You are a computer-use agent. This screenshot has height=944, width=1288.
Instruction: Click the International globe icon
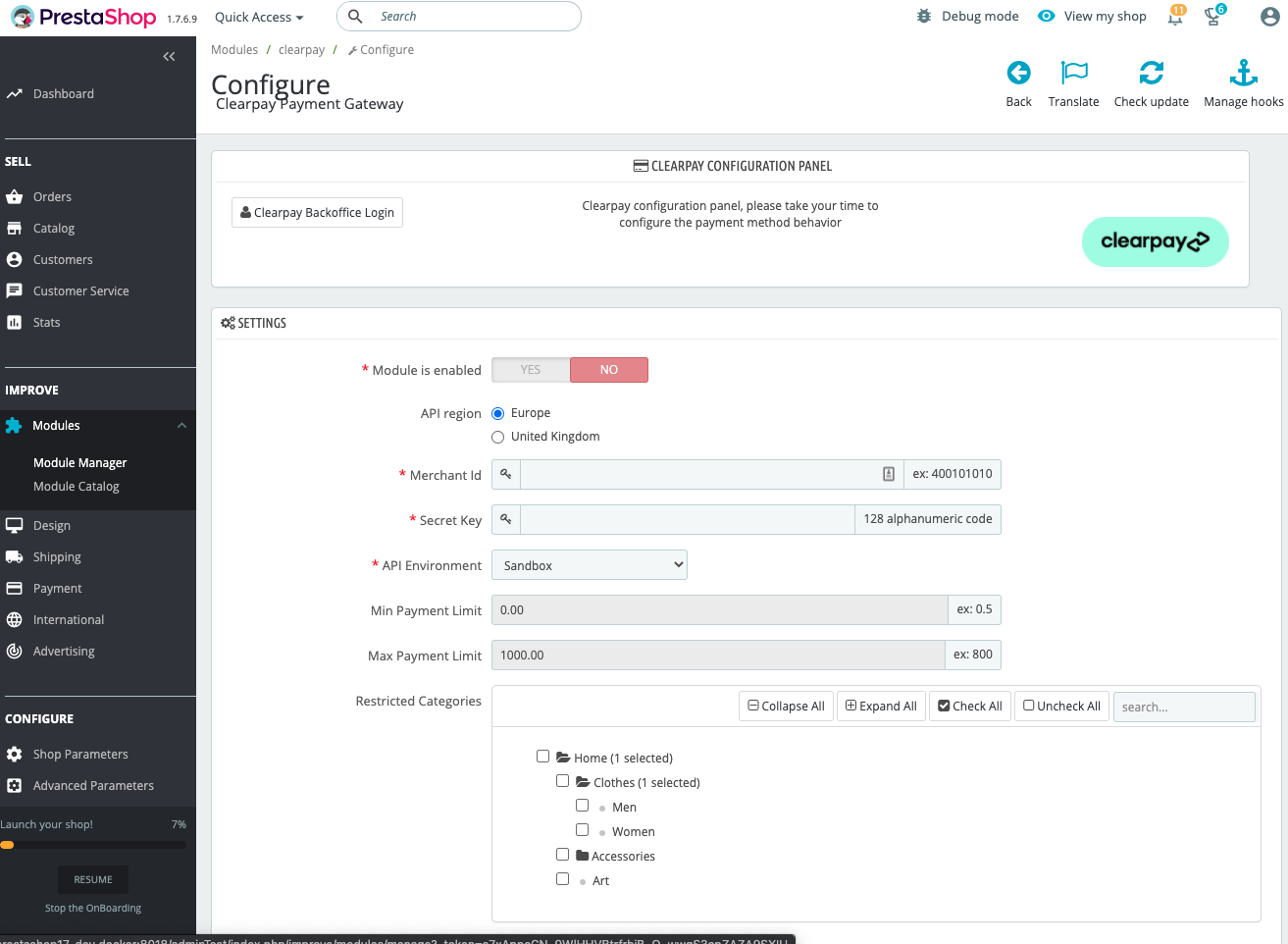14,620
